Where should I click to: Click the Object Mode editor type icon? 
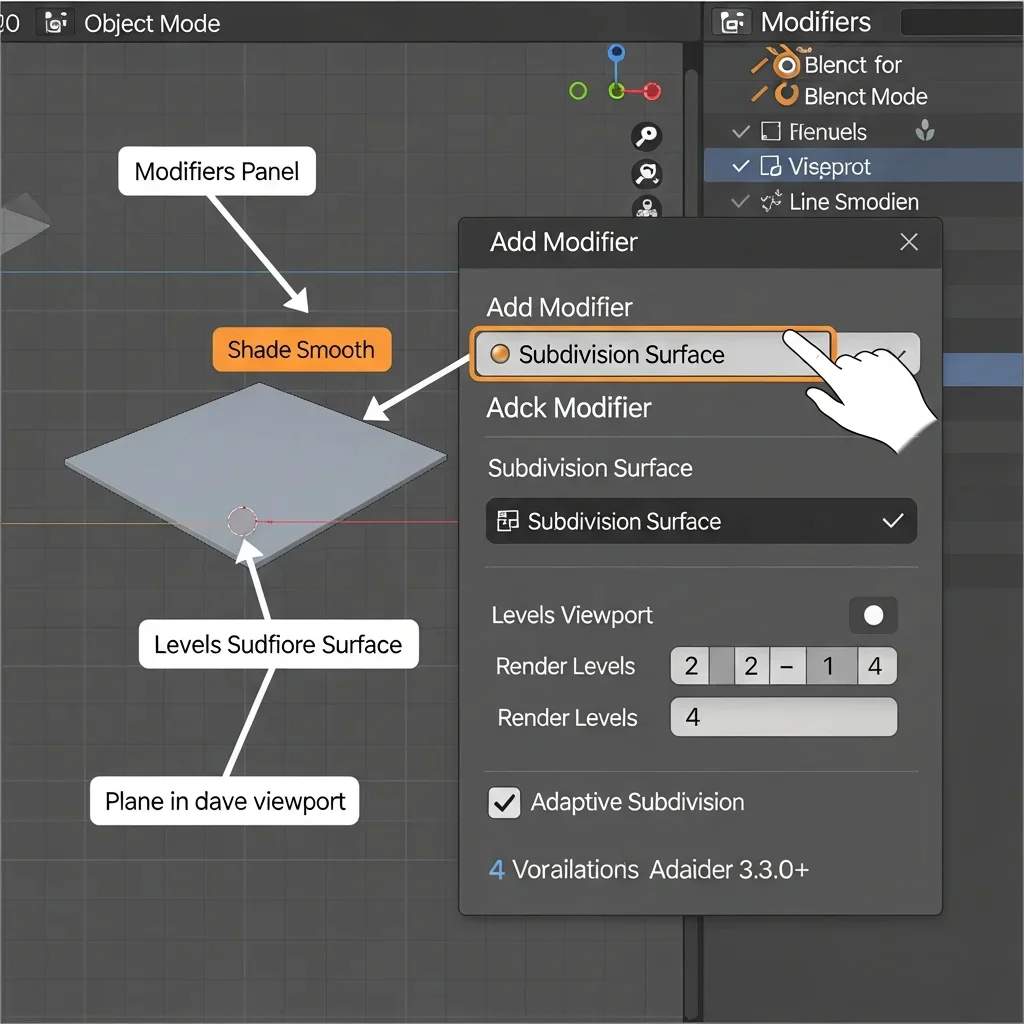point(56,23)
